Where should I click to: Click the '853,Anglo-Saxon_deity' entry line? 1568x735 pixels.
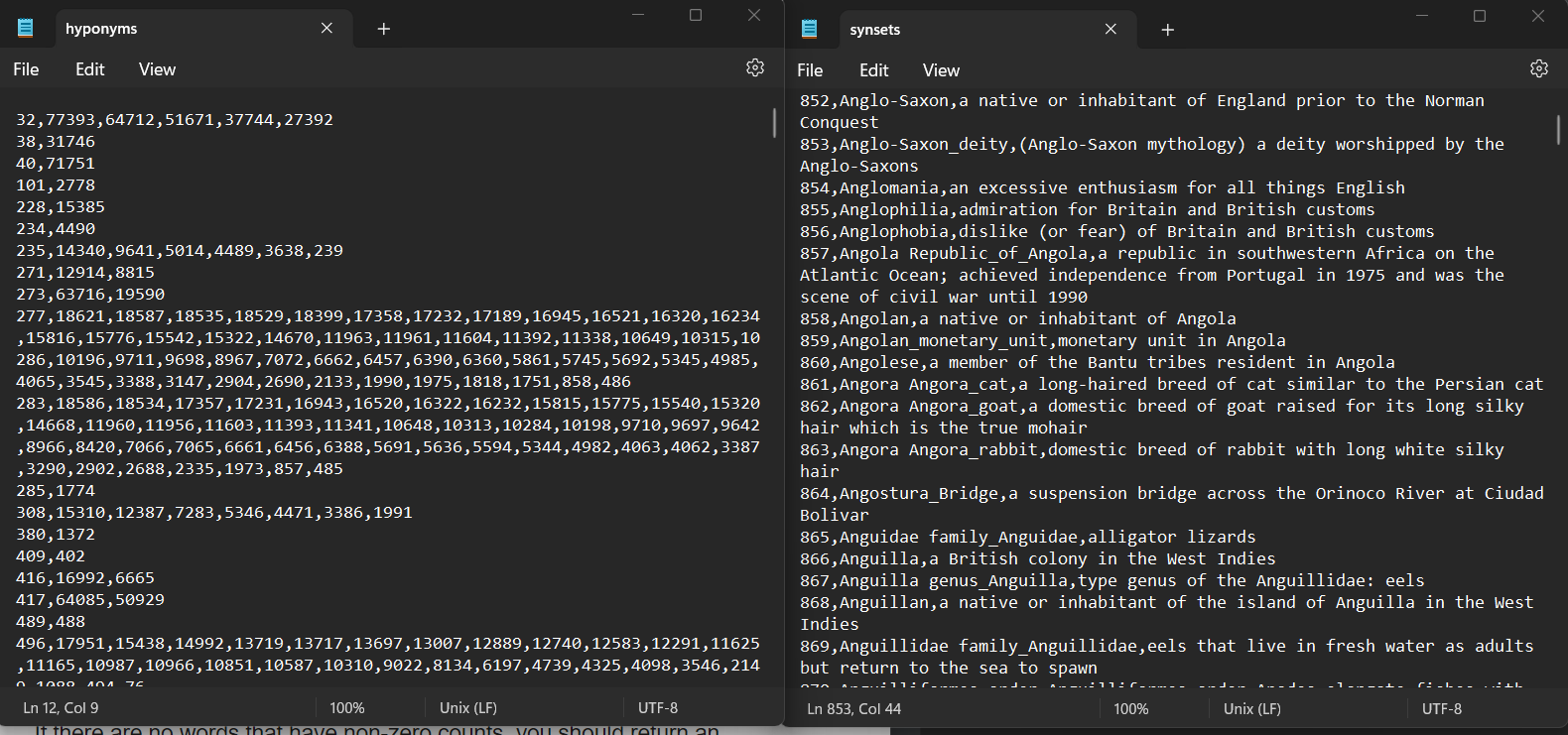(1152, 156)
